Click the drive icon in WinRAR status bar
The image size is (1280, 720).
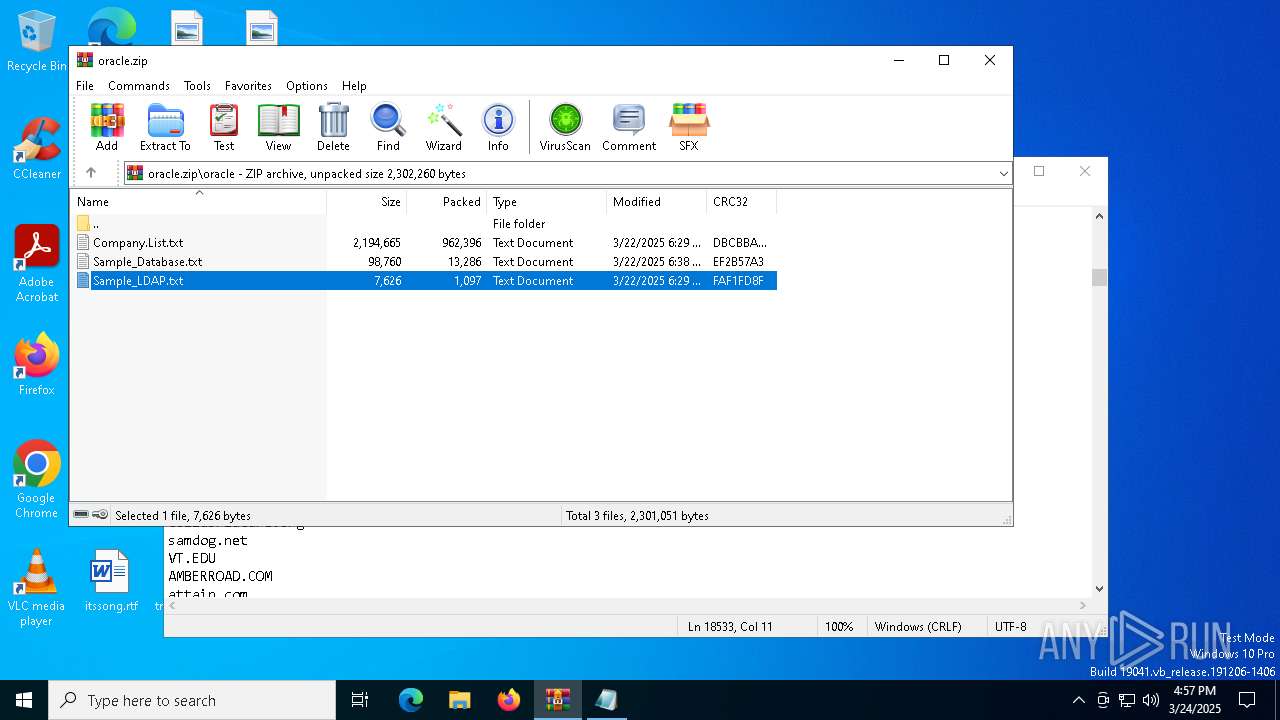coord(81,515)
